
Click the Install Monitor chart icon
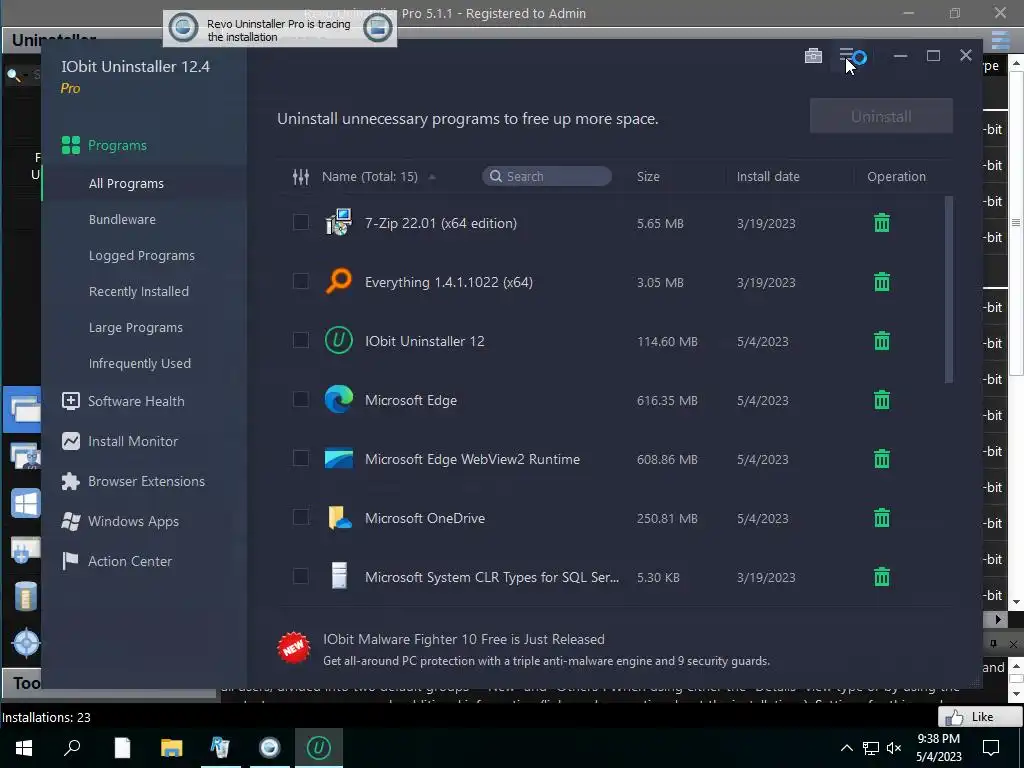71,441
